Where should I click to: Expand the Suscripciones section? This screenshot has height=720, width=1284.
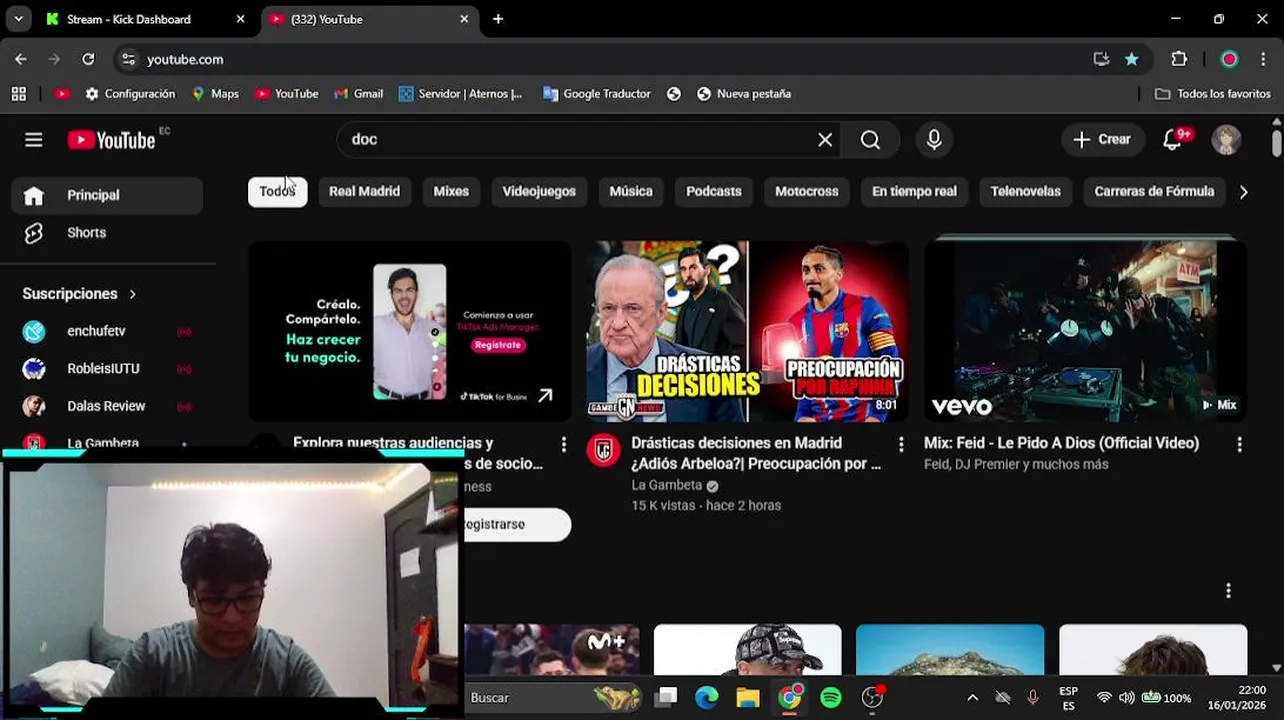tap(80, 294)
